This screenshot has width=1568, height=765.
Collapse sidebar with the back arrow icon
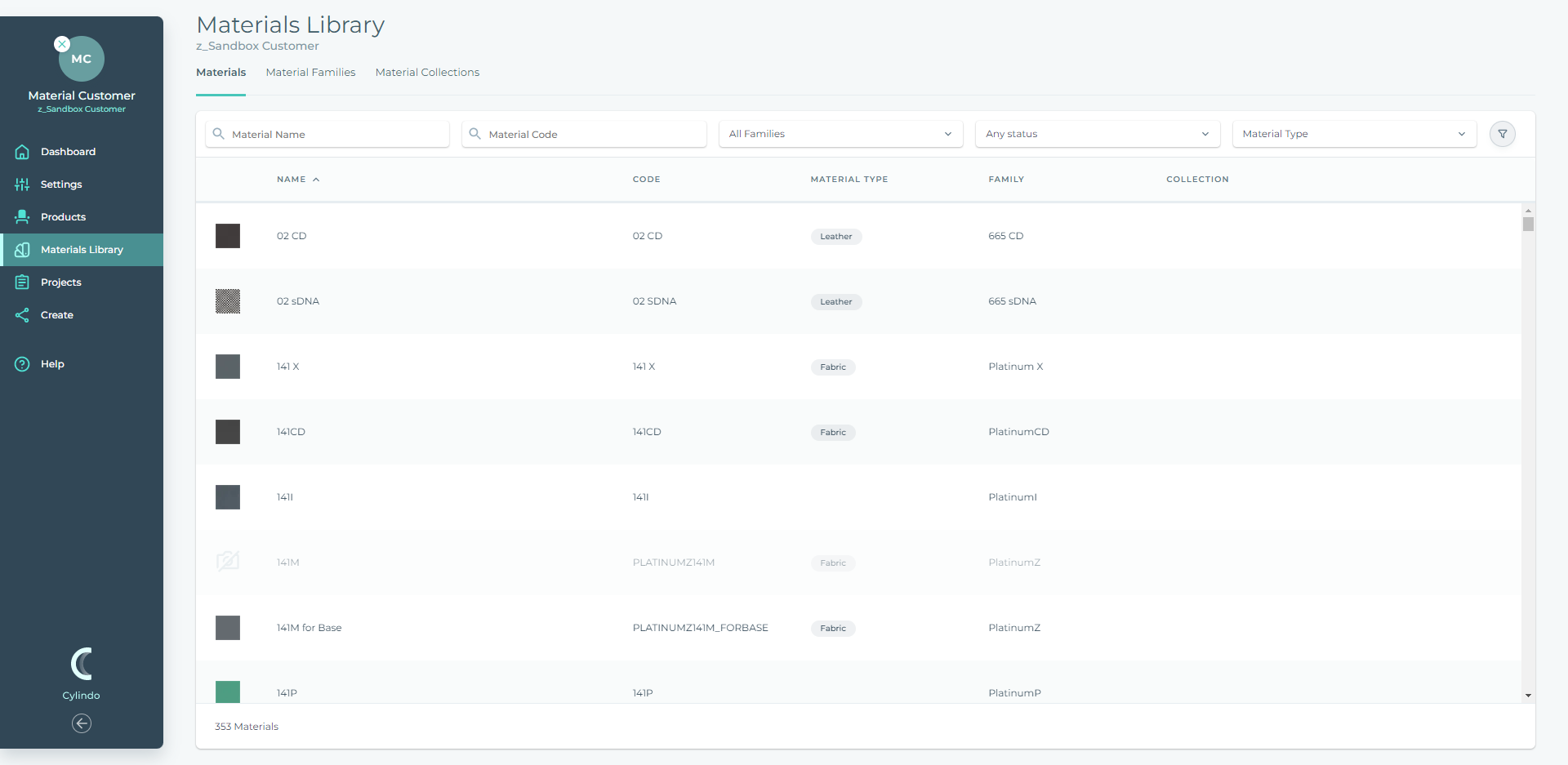tap(82, 723)
